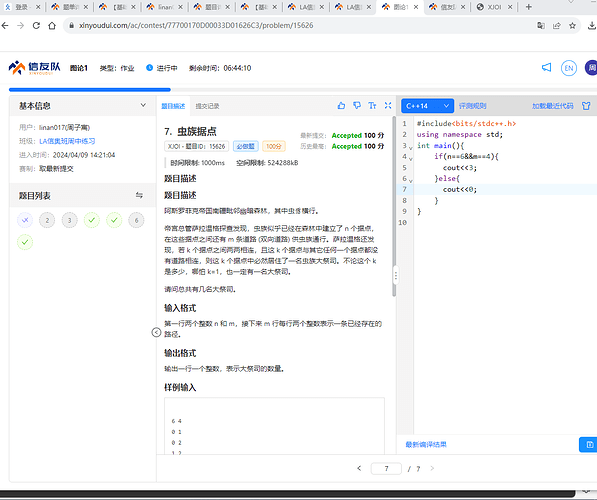Click the thumbs-down dislike icon
Image resolution: width=597 pixels, height=500 pixels.
(x=357, y=105)
